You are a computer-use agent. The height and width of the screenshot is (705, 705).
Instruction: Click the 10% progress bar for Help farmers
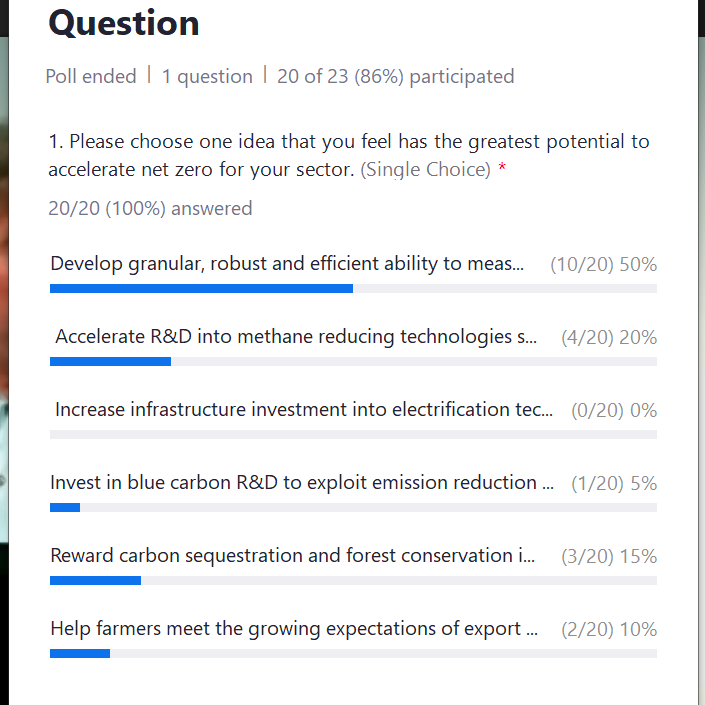click(353, 653)
